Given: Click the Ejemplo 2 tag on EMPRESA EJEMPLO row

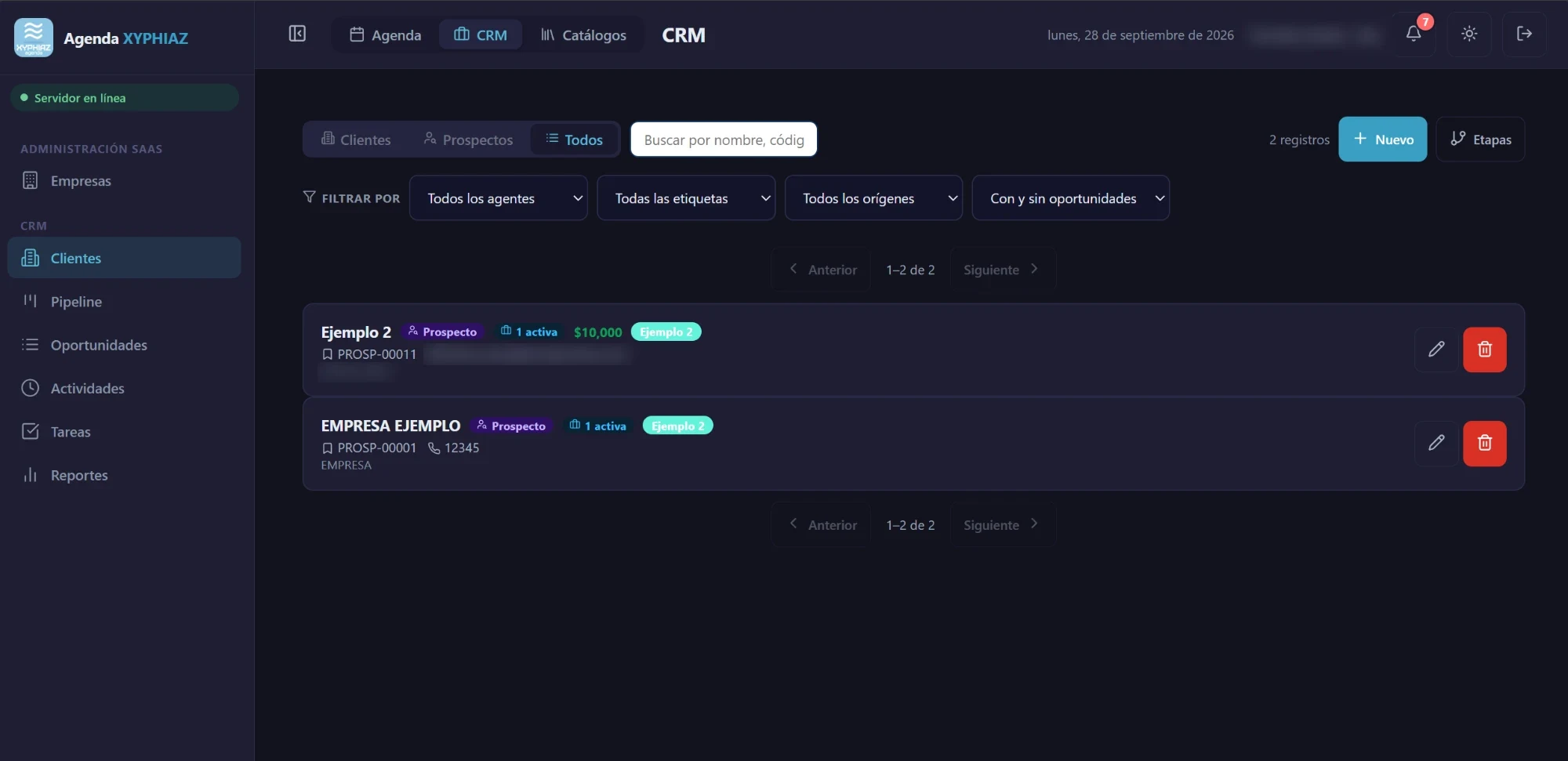Looking at the screenshot, I should tap(678, 426).
